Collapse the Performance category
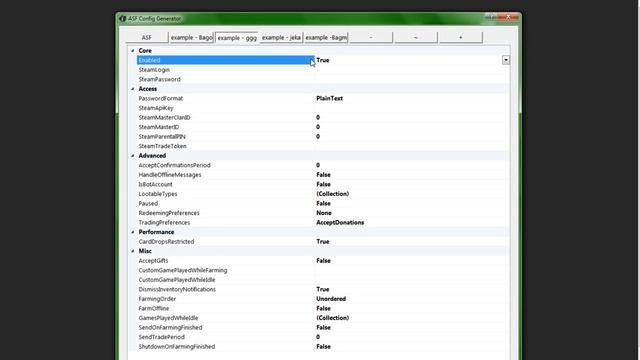This screenshot has width=640, height=360. click(133, 232)
